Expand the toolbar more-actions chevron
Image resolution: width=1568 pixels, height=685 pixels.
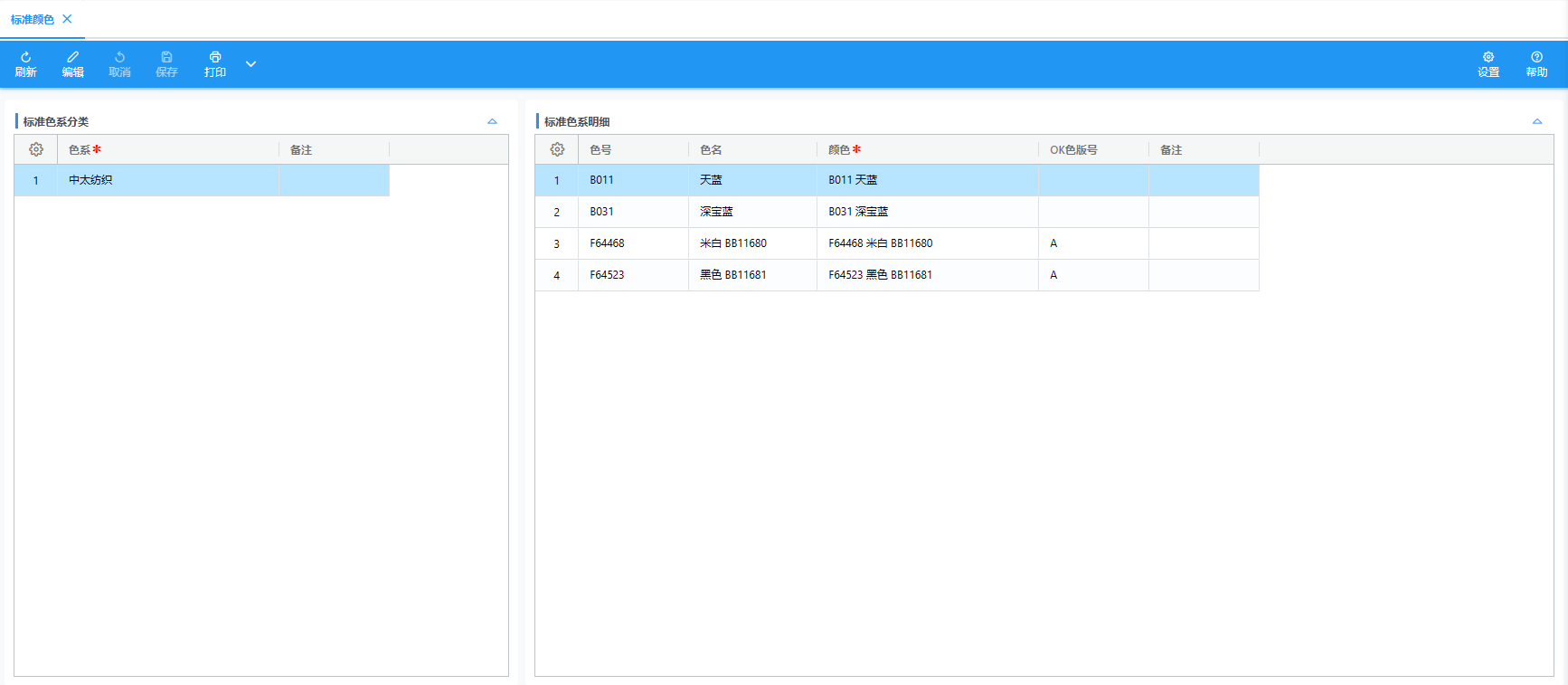(x=251, y=64)
